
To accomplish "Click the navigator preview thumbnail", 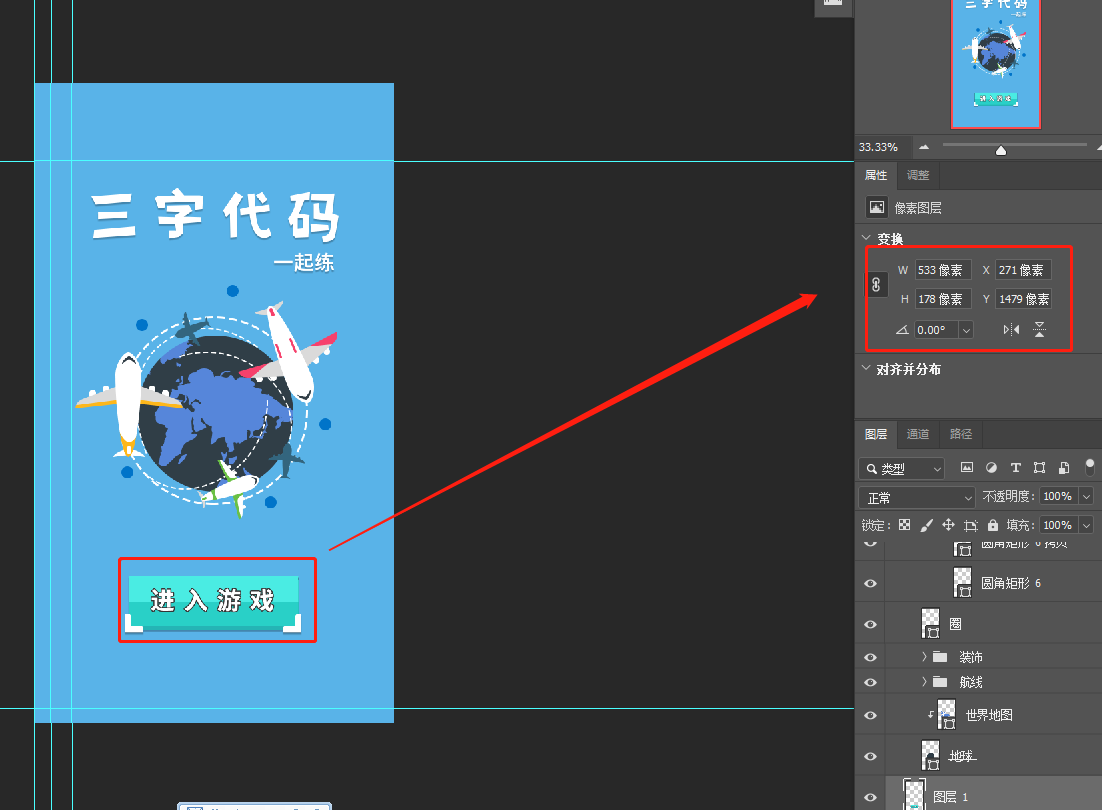I will point(995,64).
